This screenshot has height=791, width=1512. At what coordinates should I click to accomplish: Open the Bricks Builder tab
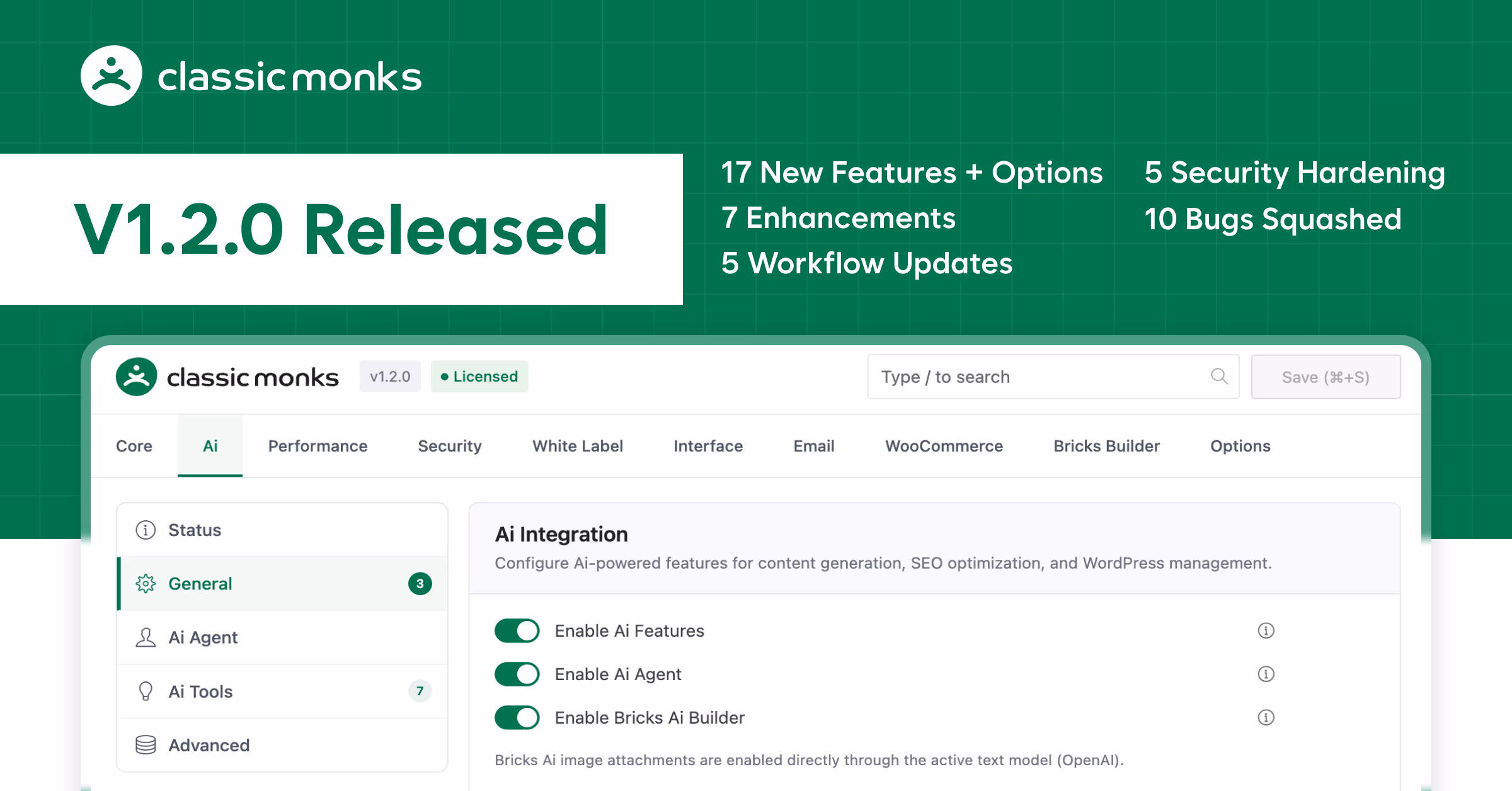(x=1106, y=446)
